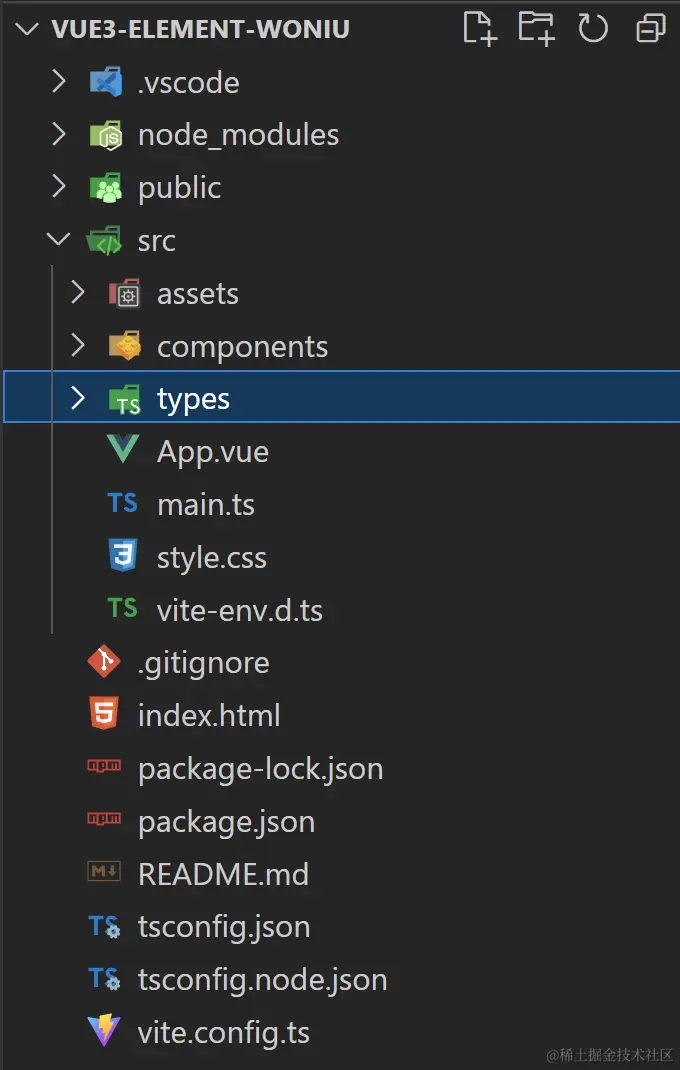
Task: Select the assets folder name
Action: pyautogui.click(x=198, y=295)
